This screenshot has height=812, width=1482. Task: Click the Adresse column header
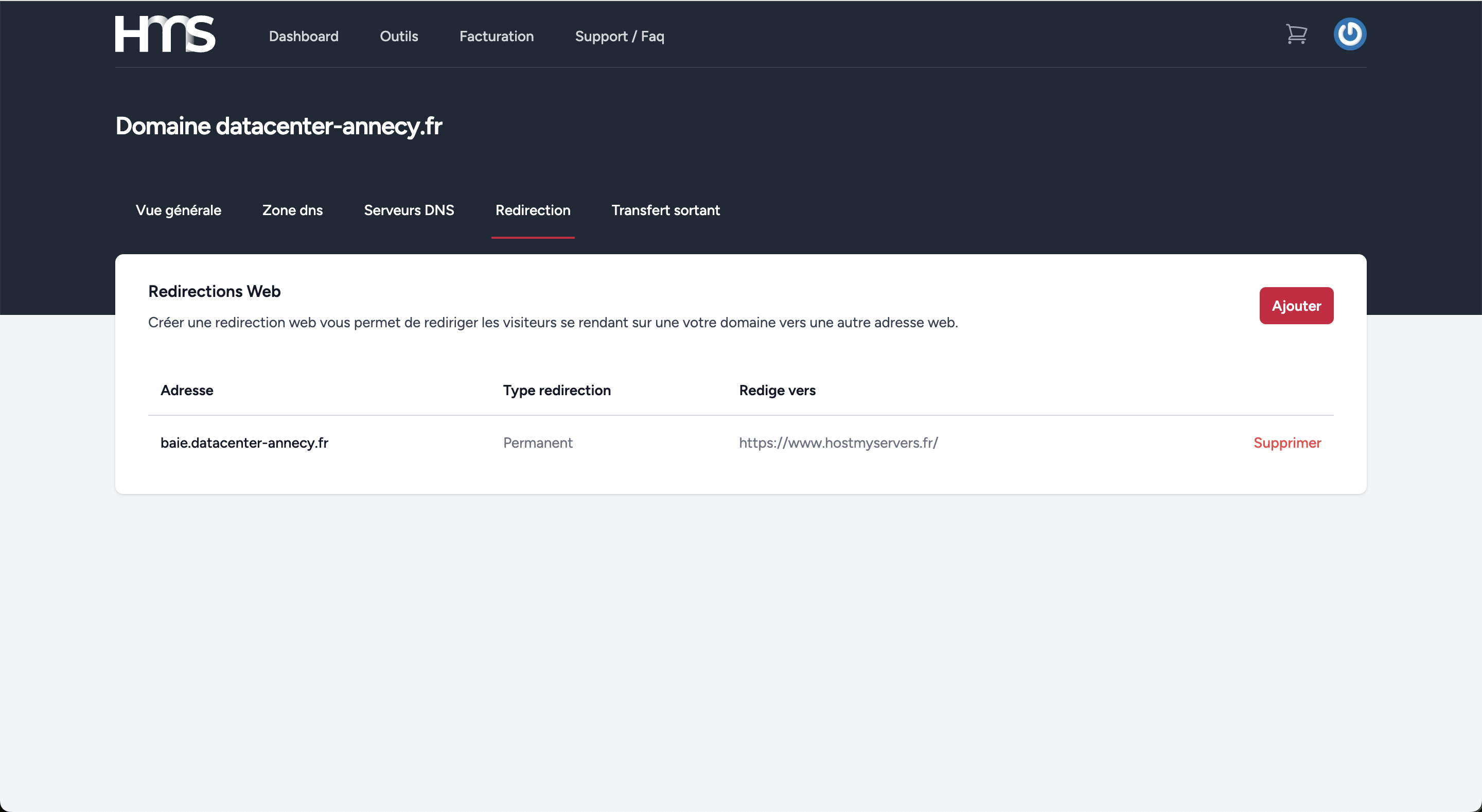coord(186,390)
